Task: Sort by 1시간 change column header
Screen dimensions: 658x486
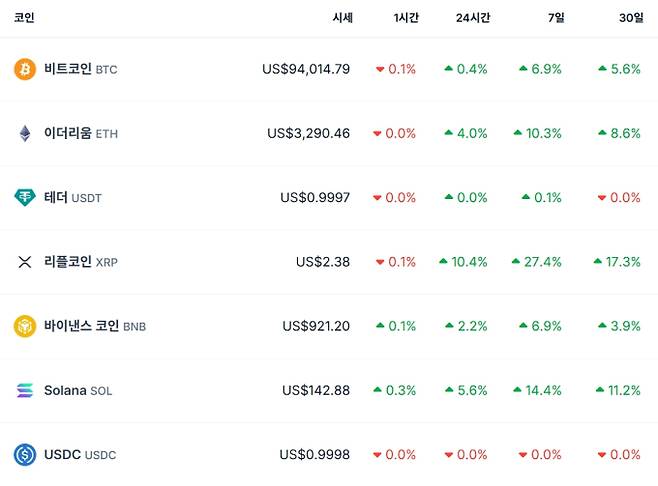Action: 405,18
